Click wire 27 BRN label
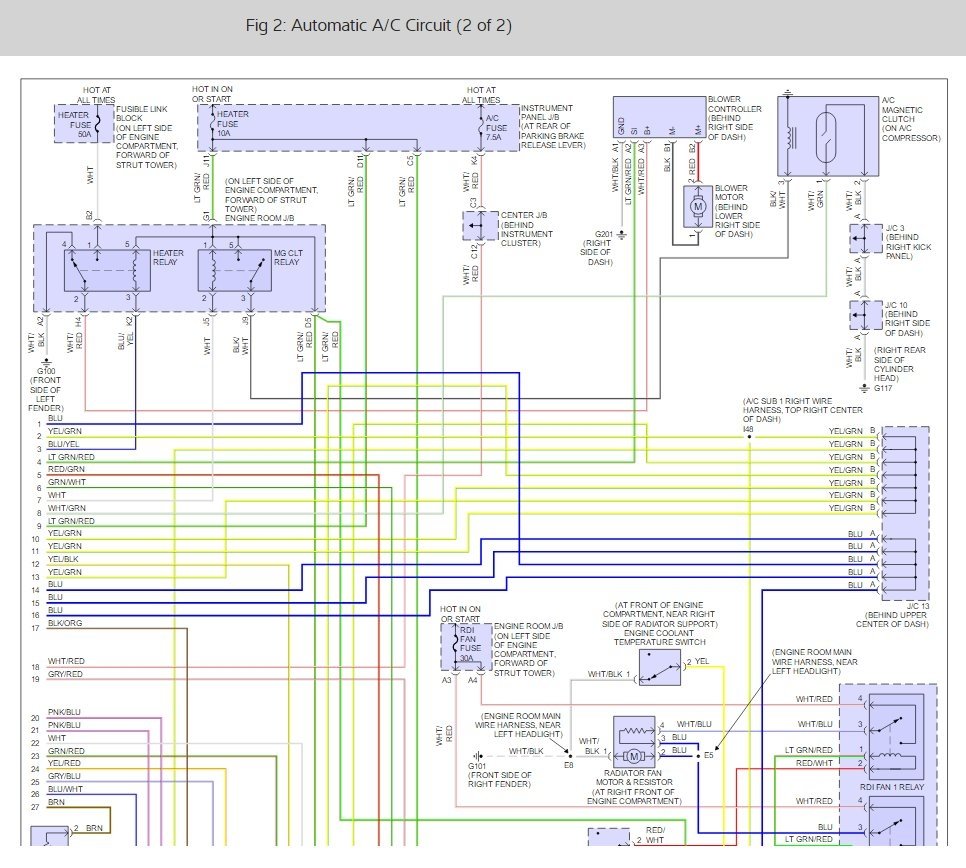 56,802
